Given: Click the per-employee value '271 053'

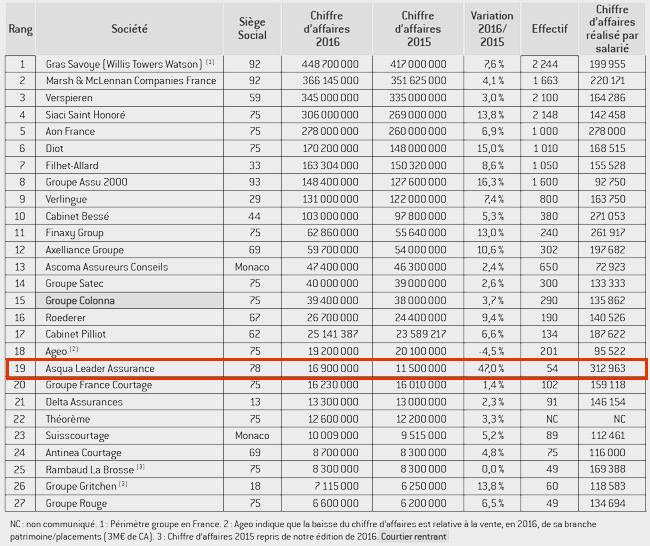Looking at the screenshot, I should click(607, 216).
